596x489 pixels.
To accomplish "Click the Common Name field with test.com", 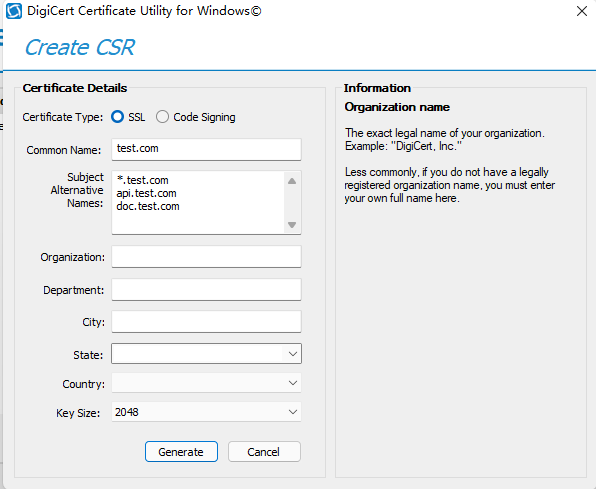I will tap(206, 149).
